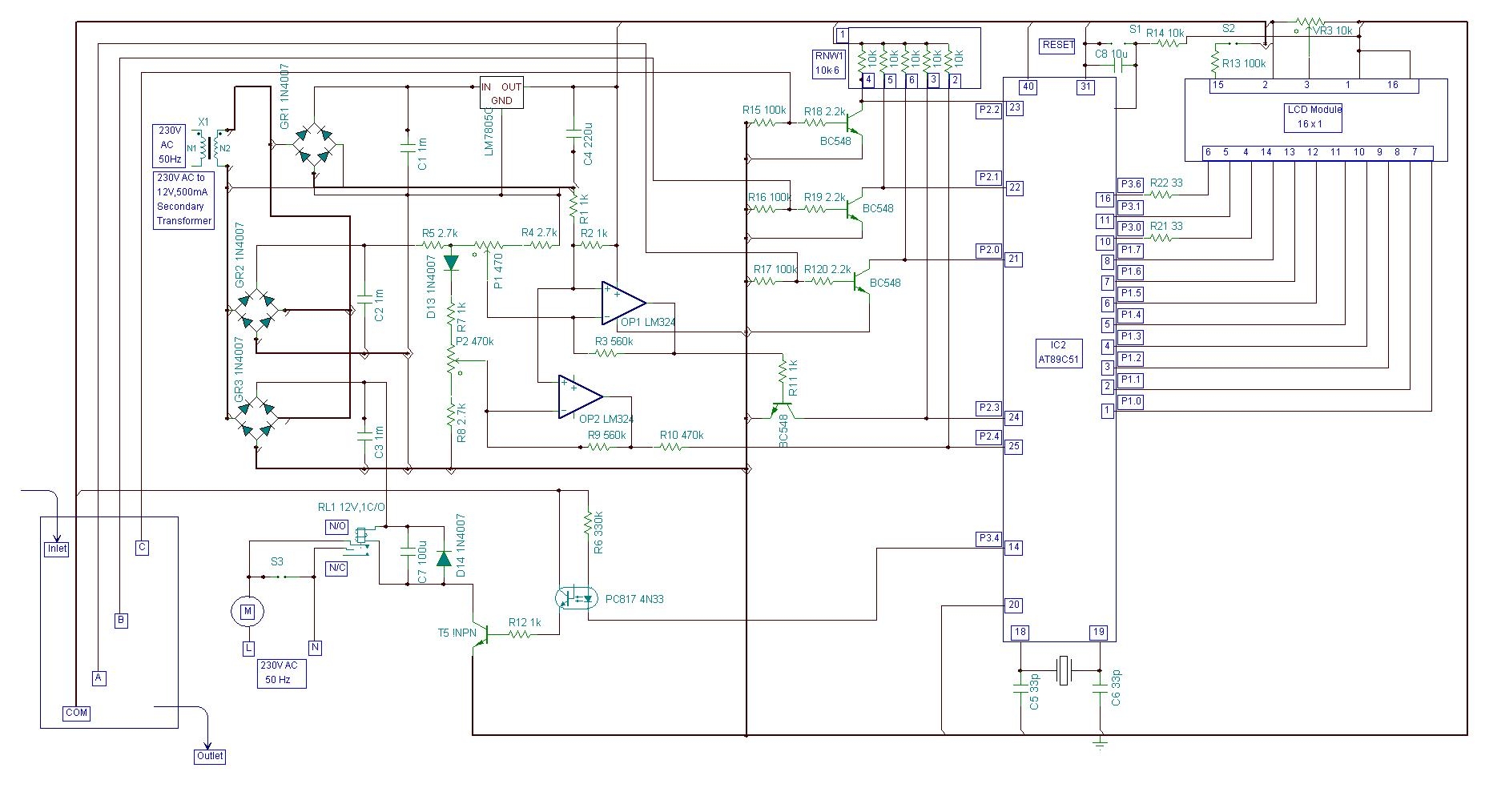Screen dimensions: 1485x812
Task: Click the Outlet label box
Action: 210,756
